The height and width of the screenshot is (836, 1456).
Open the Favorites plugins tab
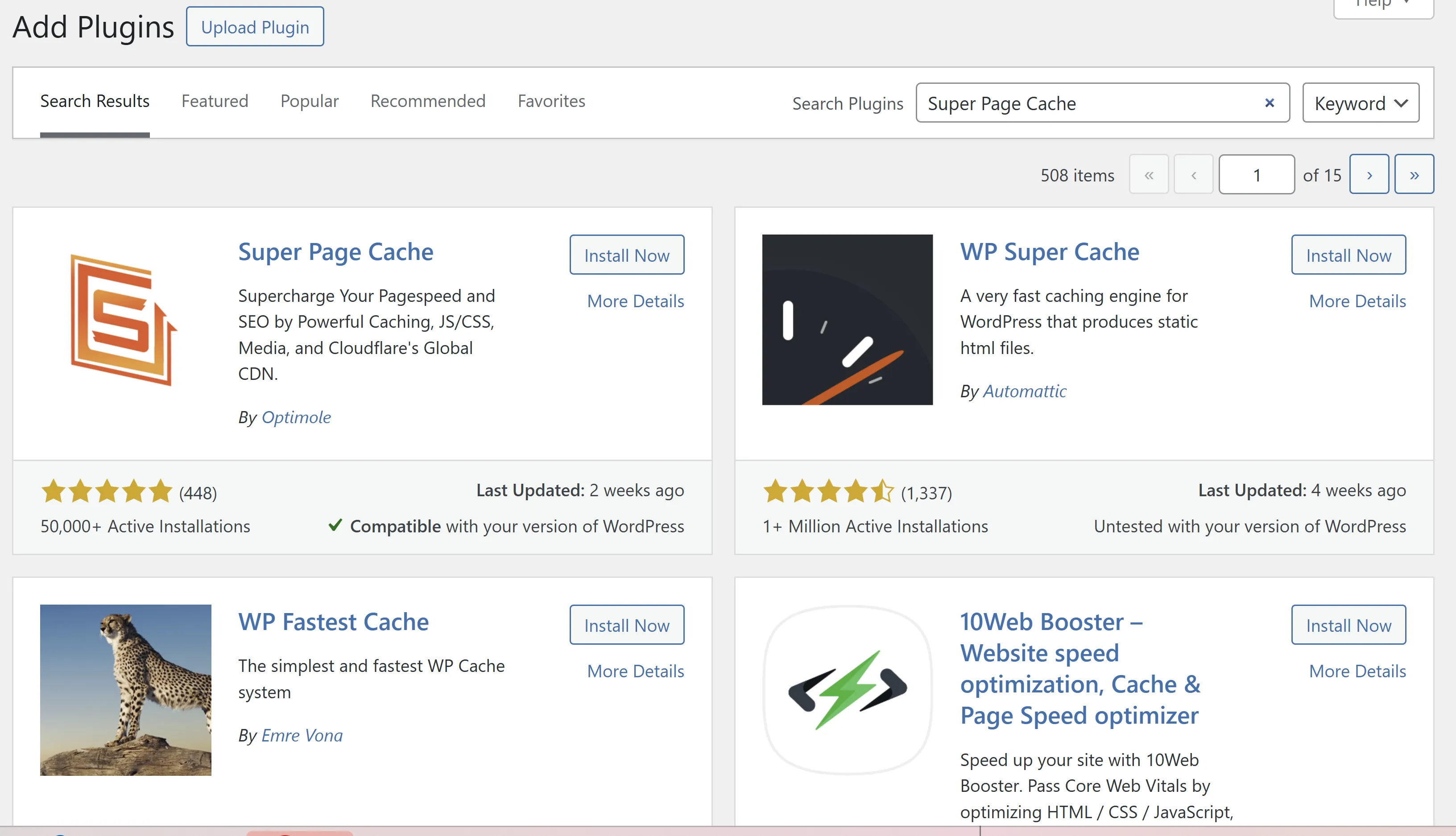pyautogui.click(x=551, y=101)
